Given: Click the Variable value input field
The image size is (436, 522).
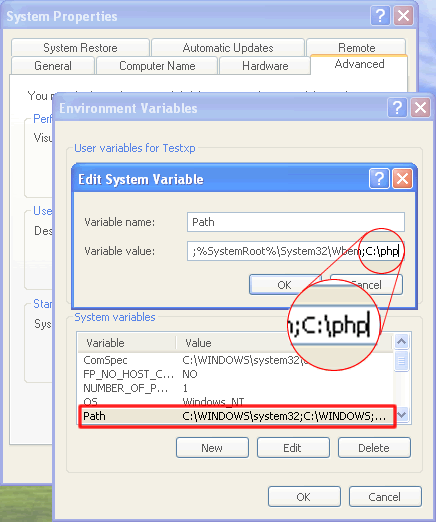Looking at the screenshot, I should (x=296, y=251).
